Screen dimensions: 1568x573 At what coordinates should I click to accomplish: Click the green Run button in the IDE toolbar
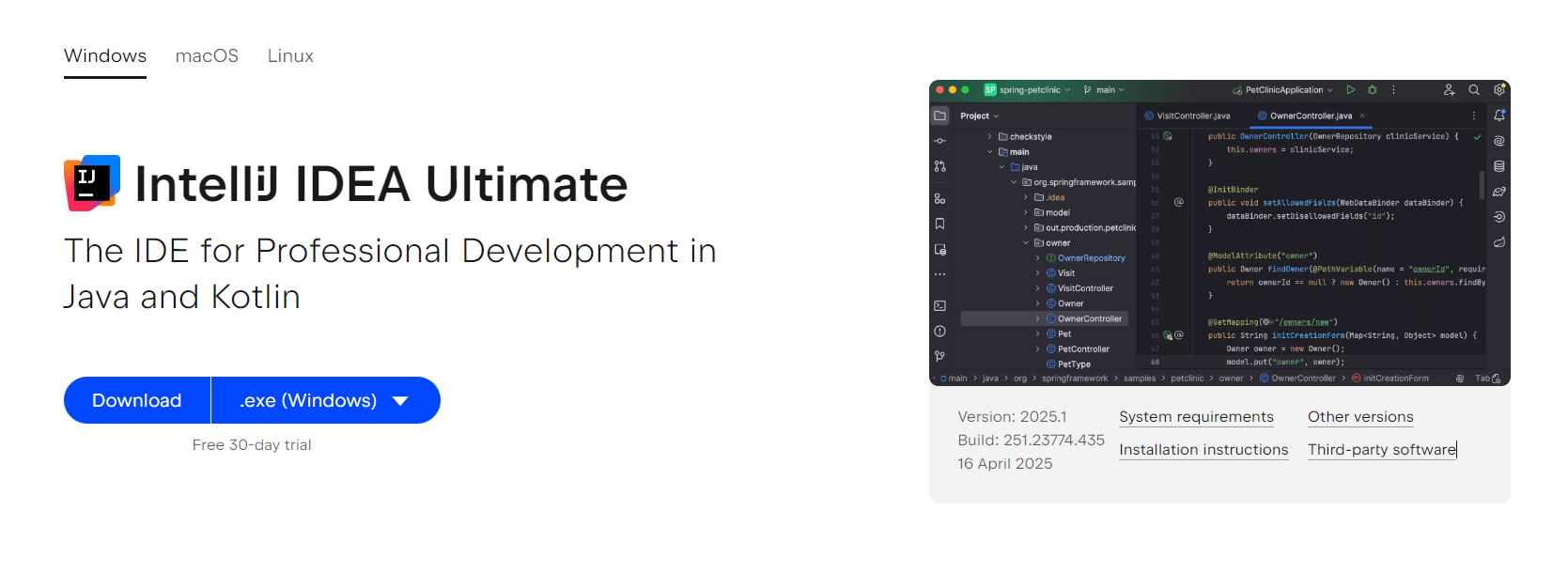coord(1350,90)
